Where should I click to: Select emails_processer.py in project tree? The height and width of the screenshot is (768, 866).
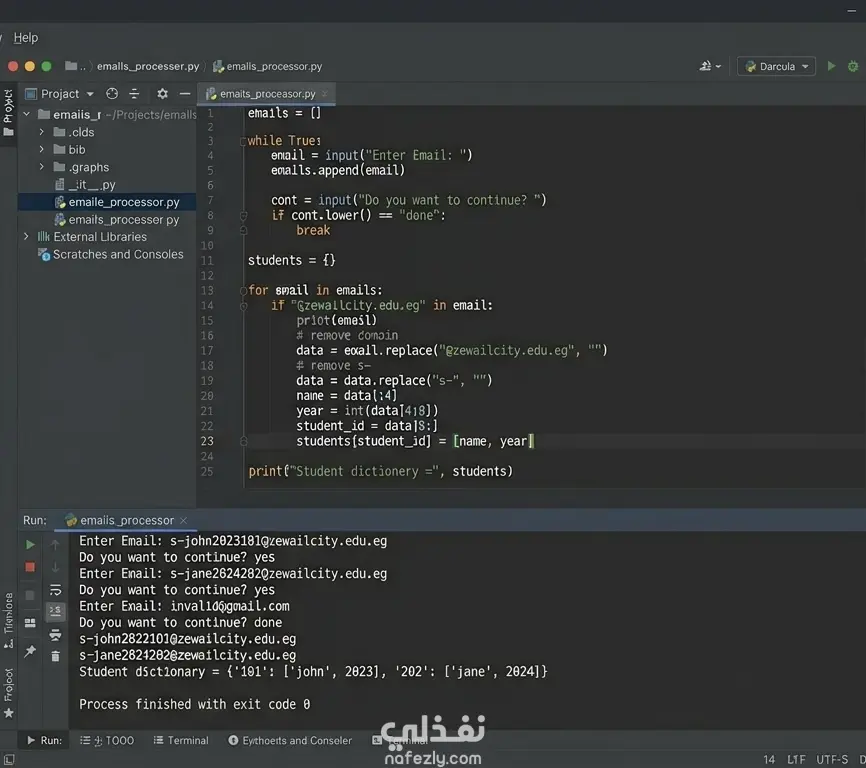point(117,220)
